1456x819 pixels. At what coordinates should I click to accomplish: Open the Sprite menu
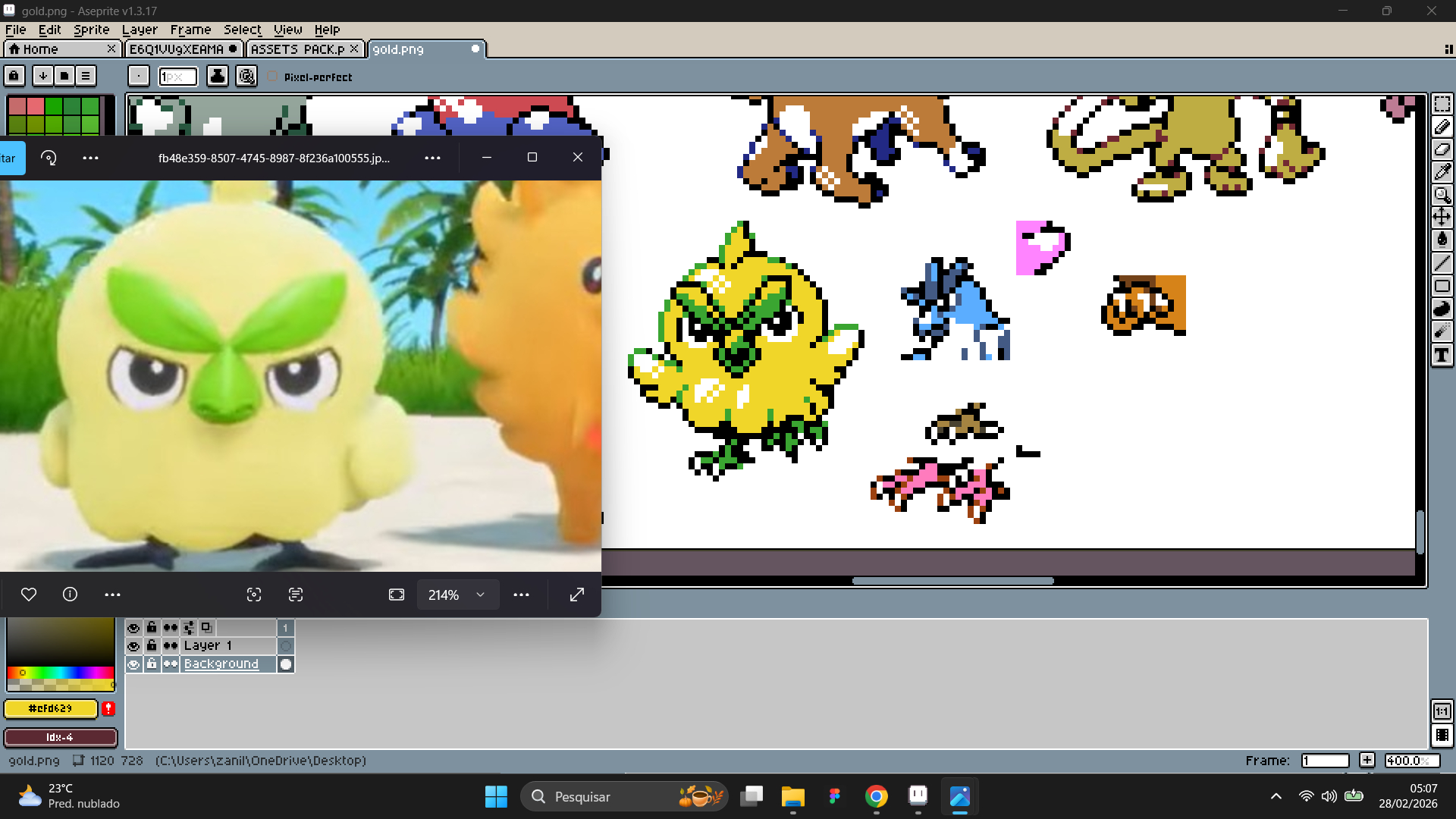point(91,30)
